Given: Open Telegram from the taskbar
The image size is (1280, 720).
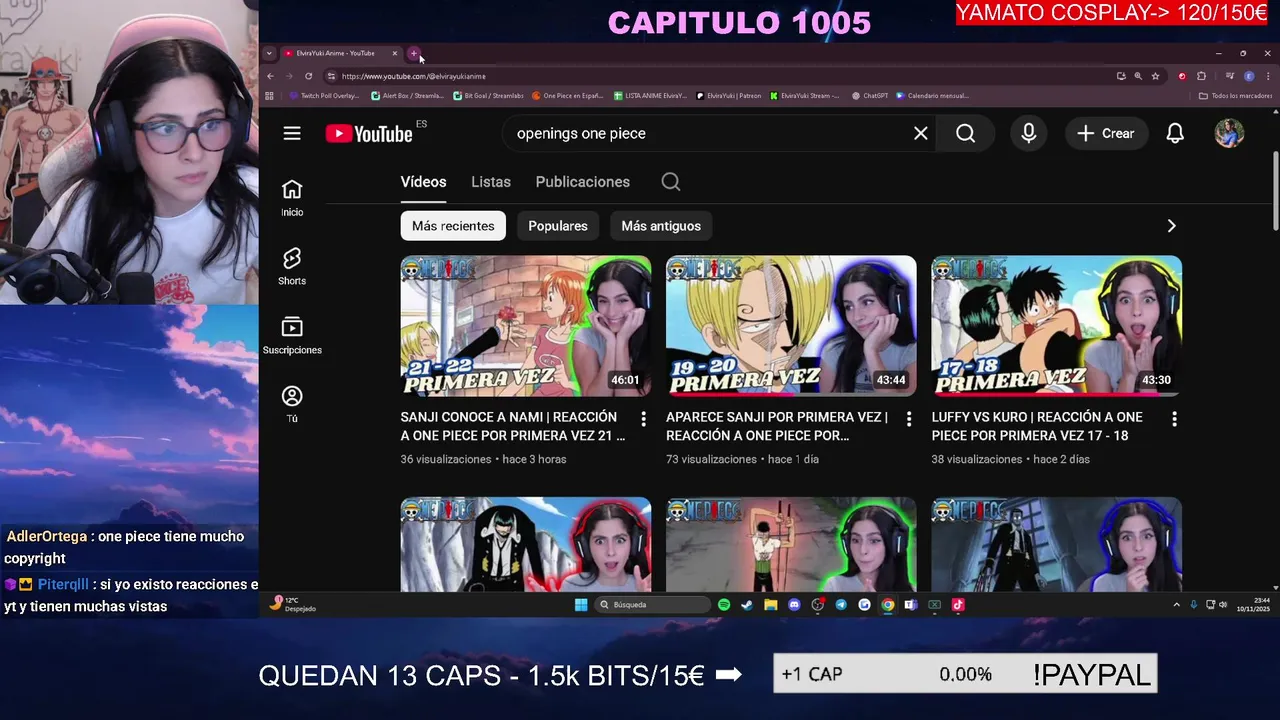Looking at the screenshot, I should click(841, 605).
